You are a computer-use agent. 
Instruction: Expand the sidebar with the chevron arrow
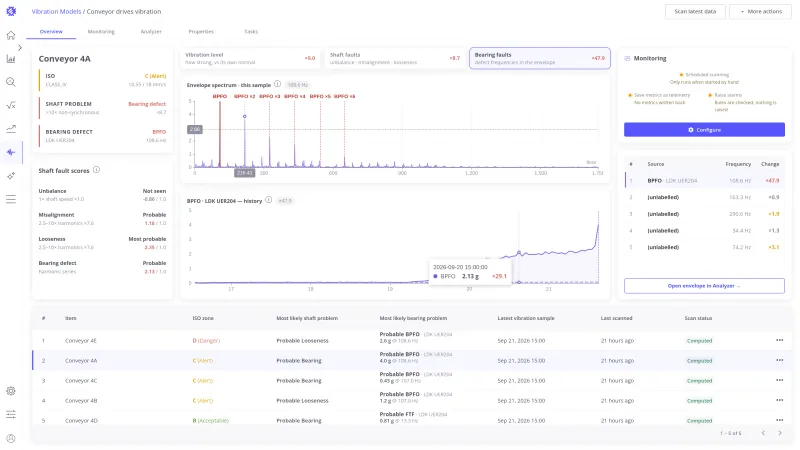[20, 47]
